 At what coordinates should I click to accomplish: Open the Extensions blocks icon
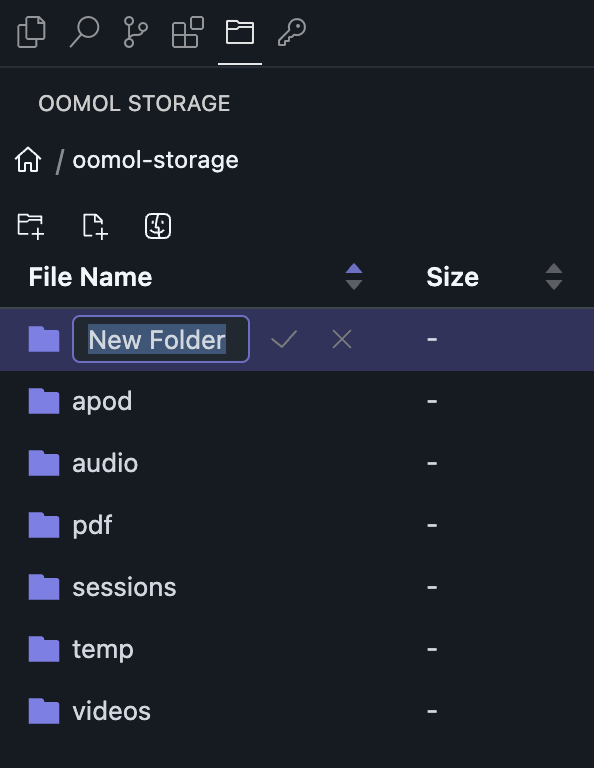tap(188, 32)
